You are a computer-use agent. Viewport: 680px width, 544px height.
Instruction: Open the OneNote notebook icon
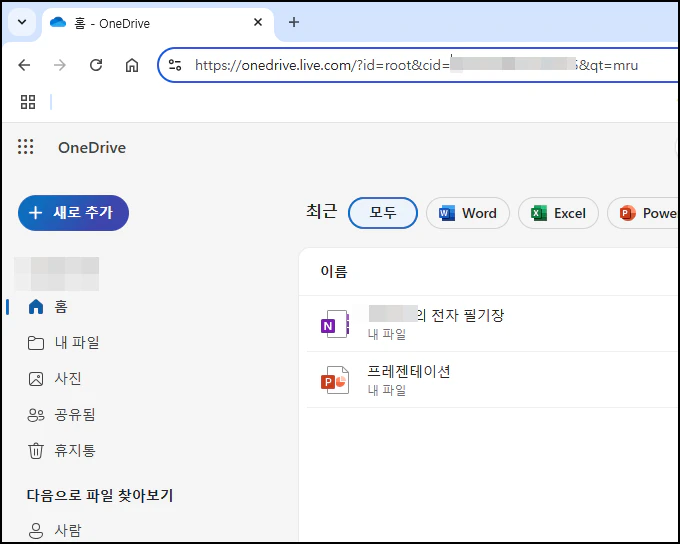[335, 324]
